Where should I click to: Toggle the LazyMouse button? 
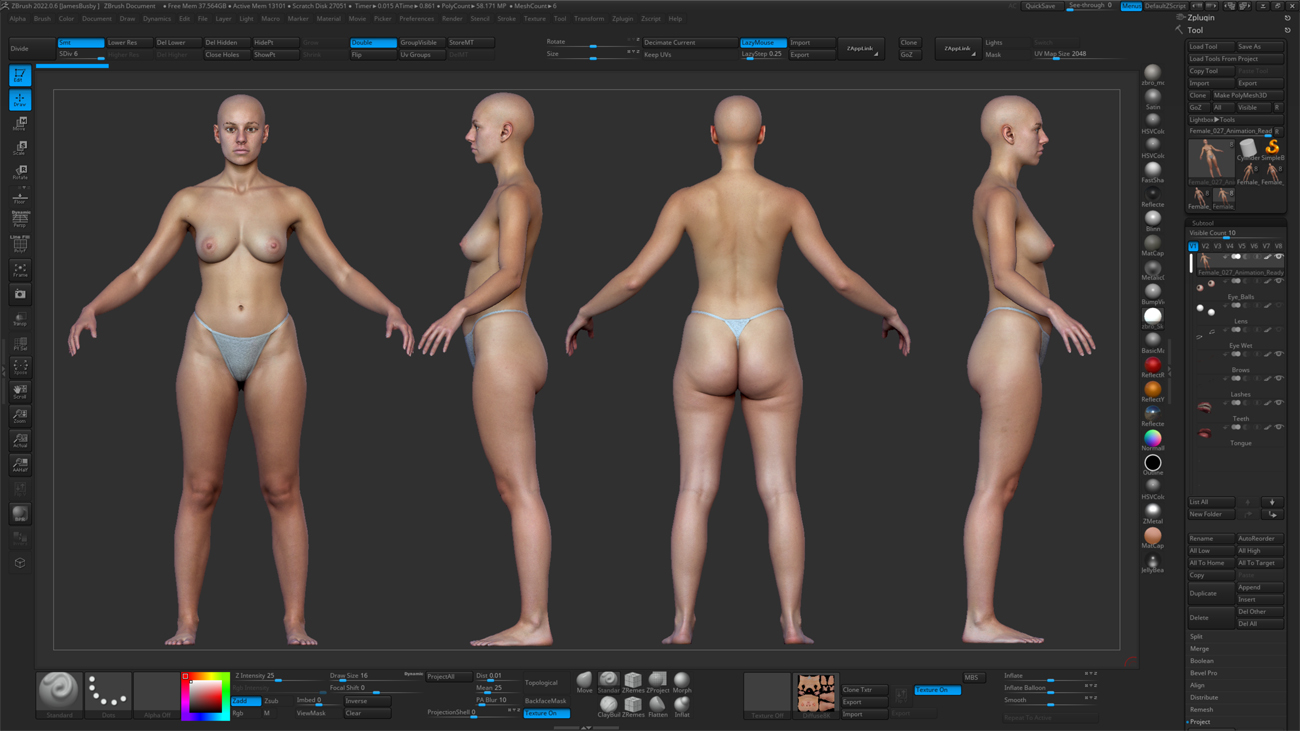pyautogui.click(x=763, y=43)
